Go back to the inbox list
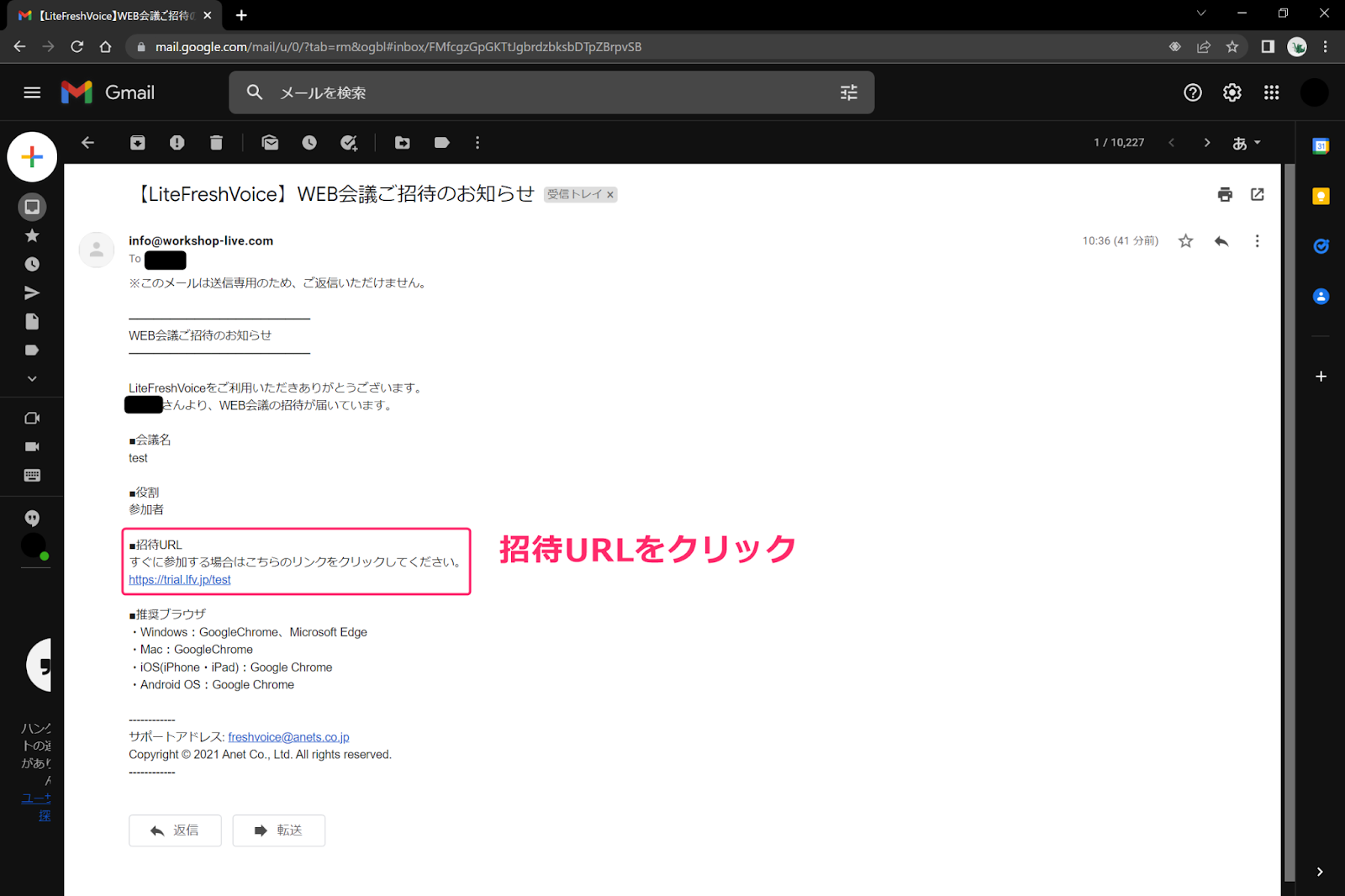Screen dimensions: 1345x896 click(87, 143)
